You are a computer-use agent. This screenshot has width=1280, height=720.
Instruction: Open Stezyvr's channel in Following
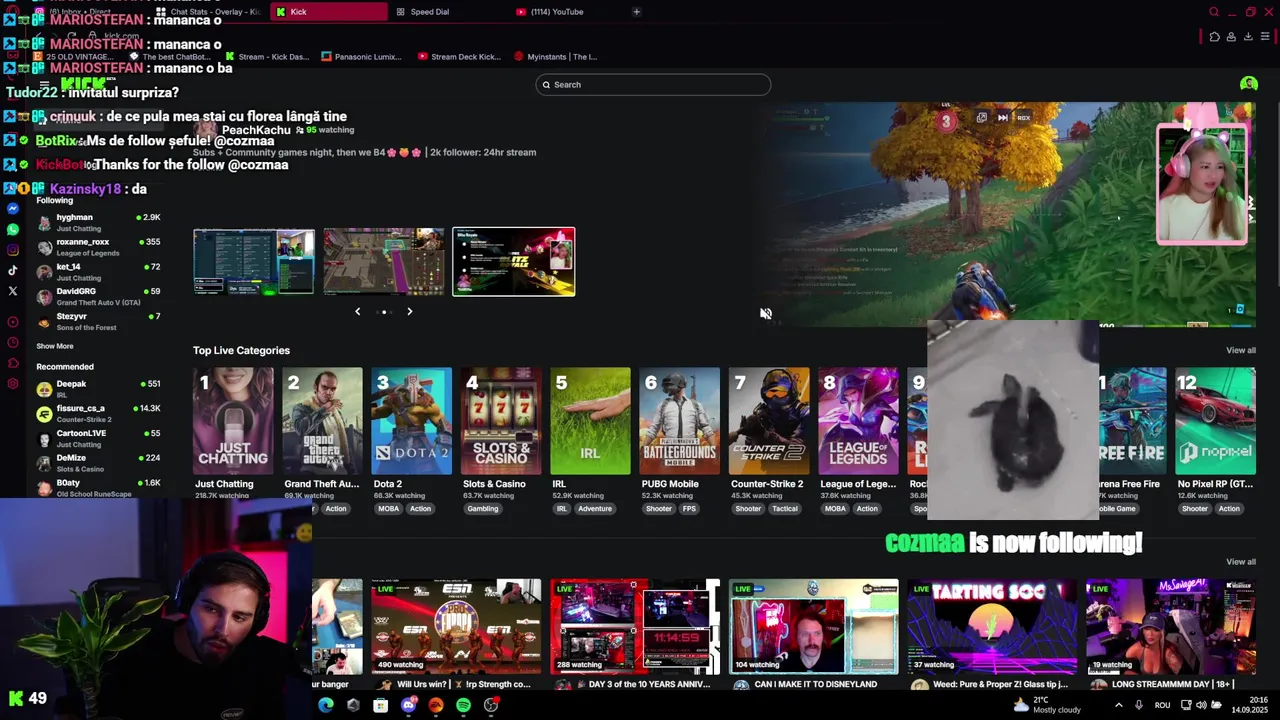(98, 321)
